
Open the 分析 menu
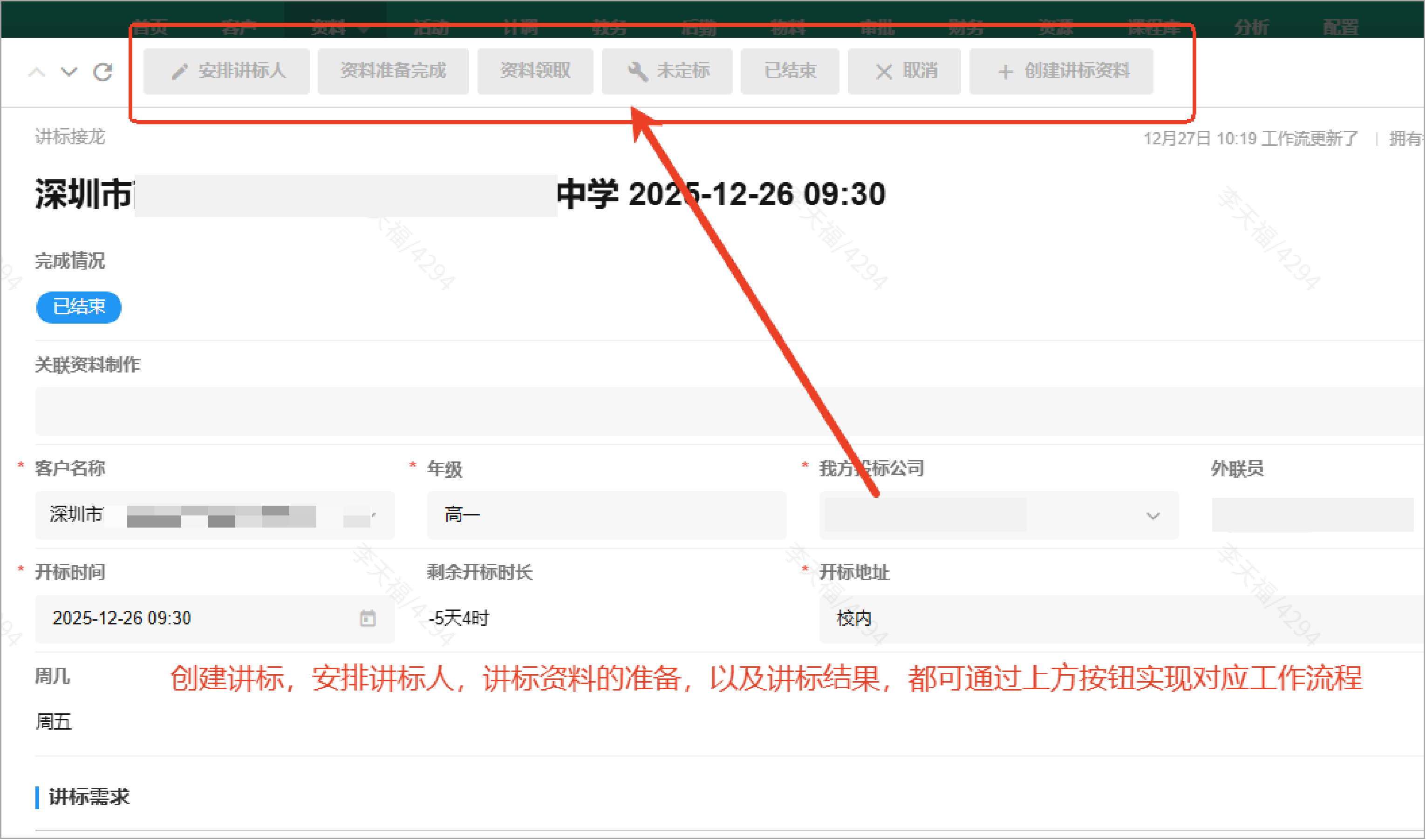point(1252,27)
